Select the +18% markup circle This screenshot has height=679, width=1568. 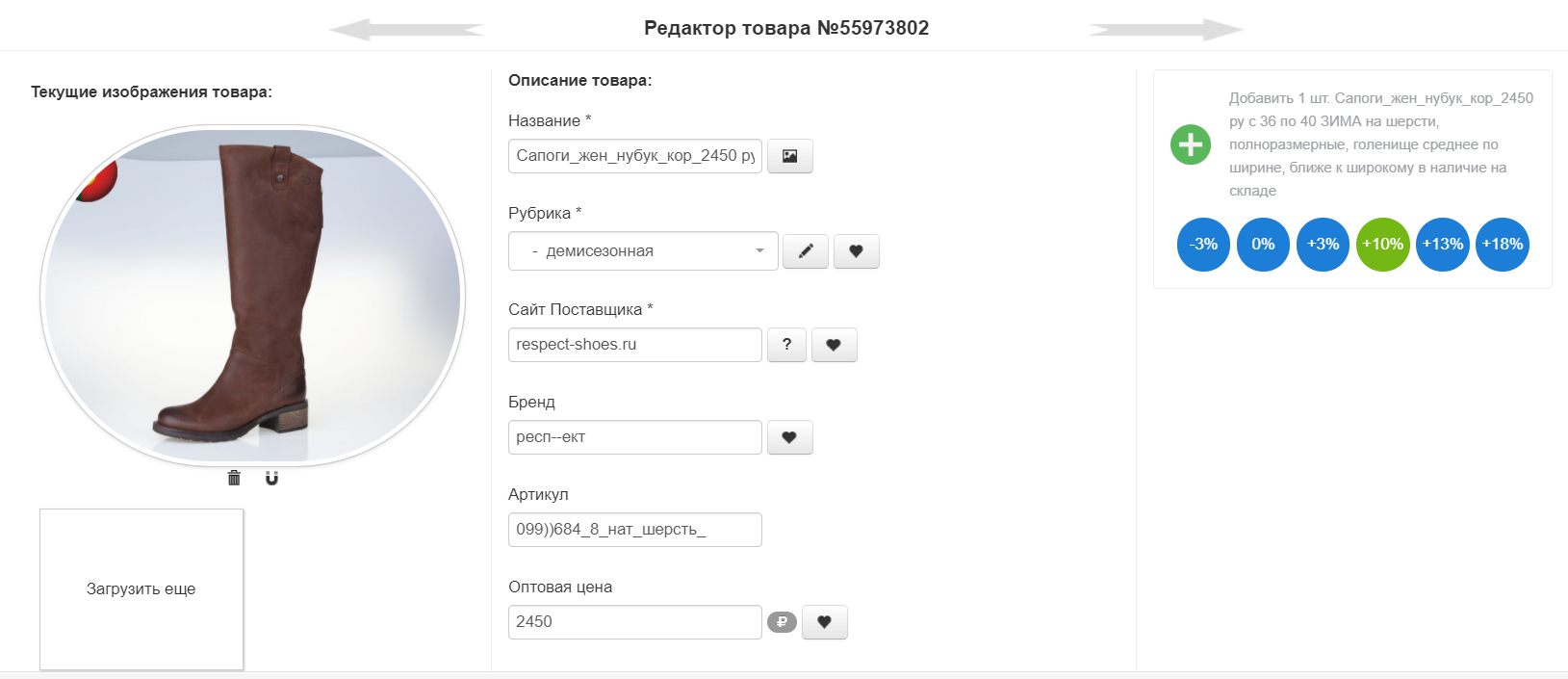tap(1502, 245)
